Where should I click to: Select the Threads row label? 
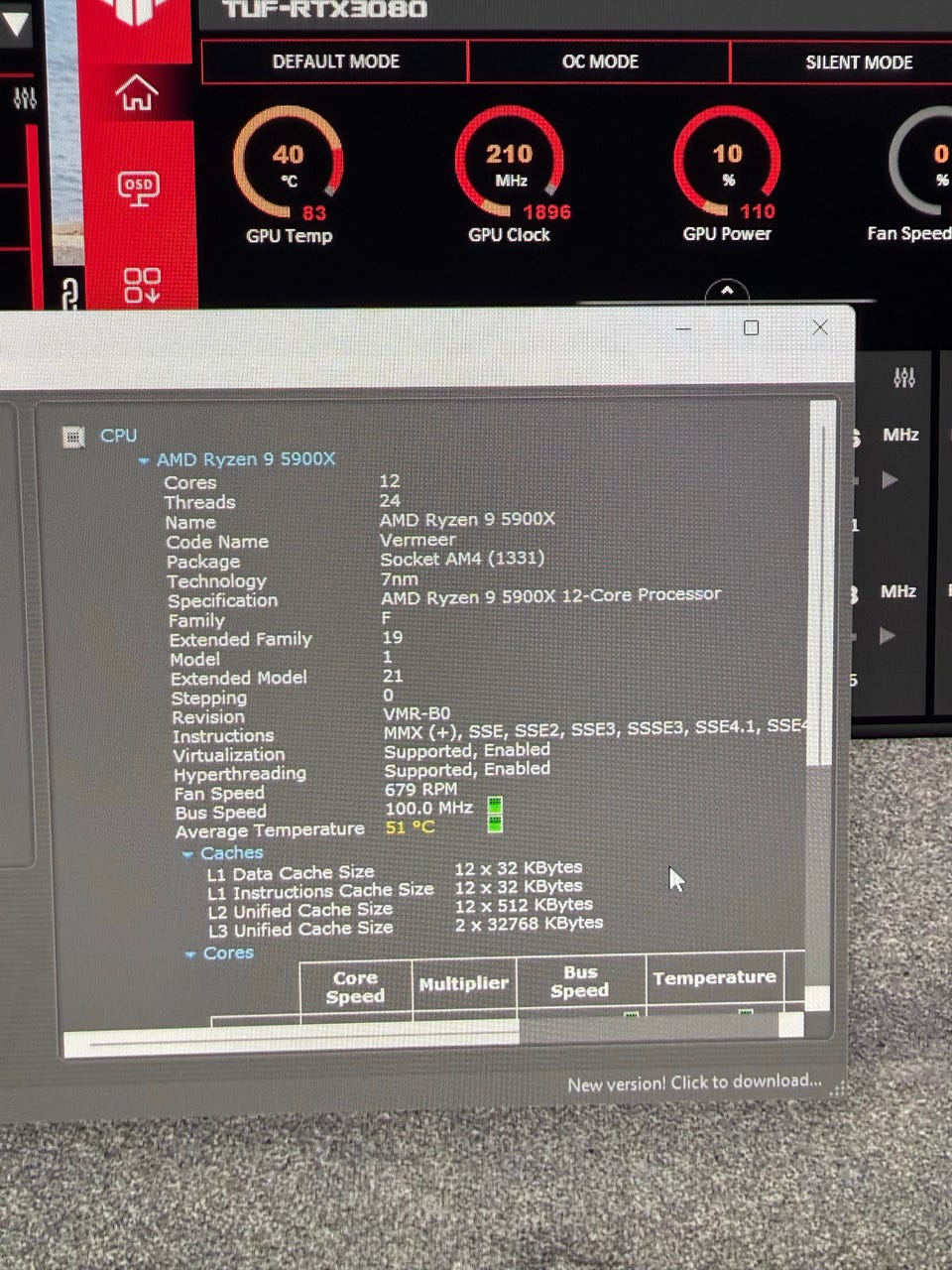(199, 502)
